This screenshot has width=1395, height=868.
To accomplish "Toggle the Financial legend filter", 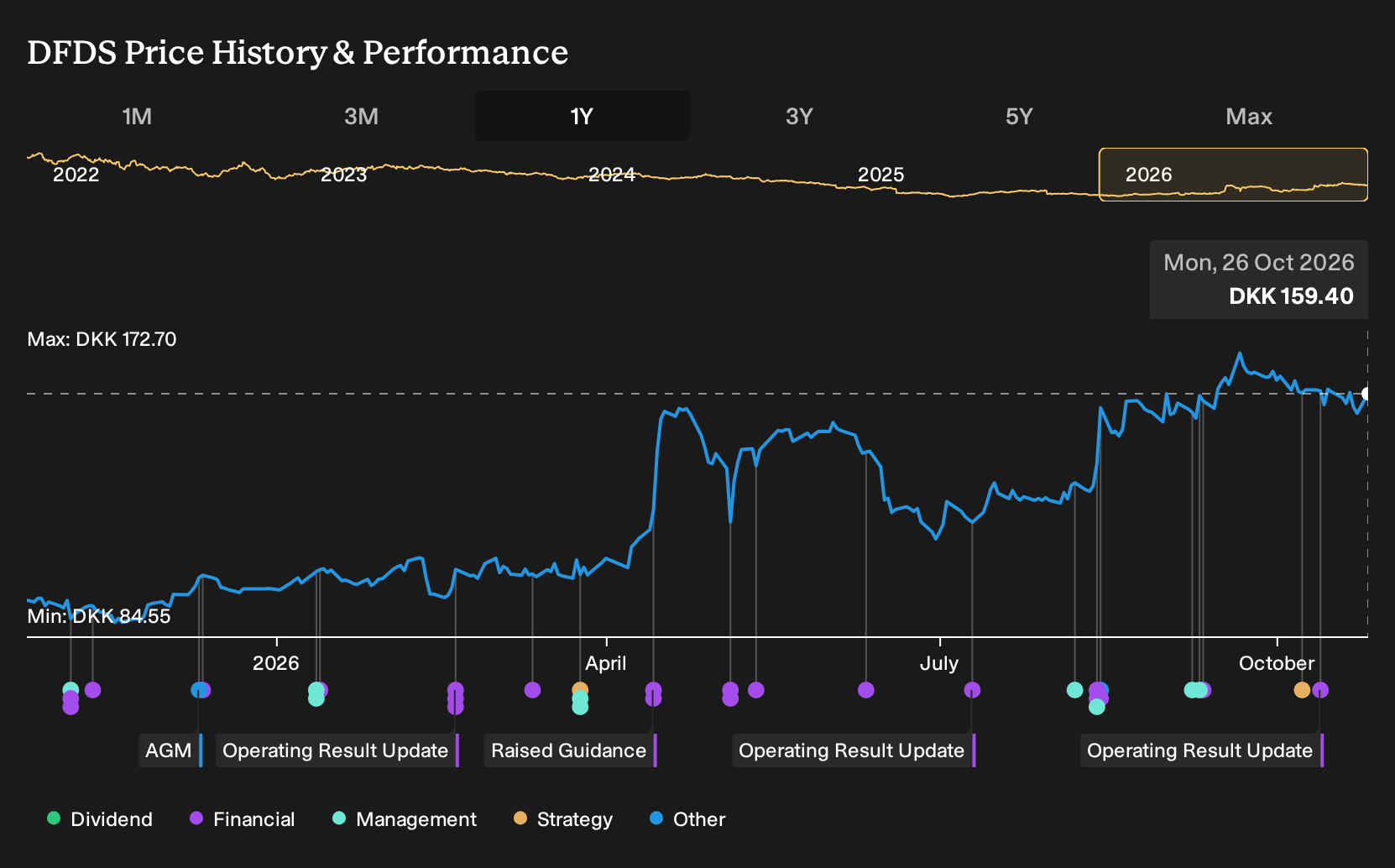I will (242, 819).
